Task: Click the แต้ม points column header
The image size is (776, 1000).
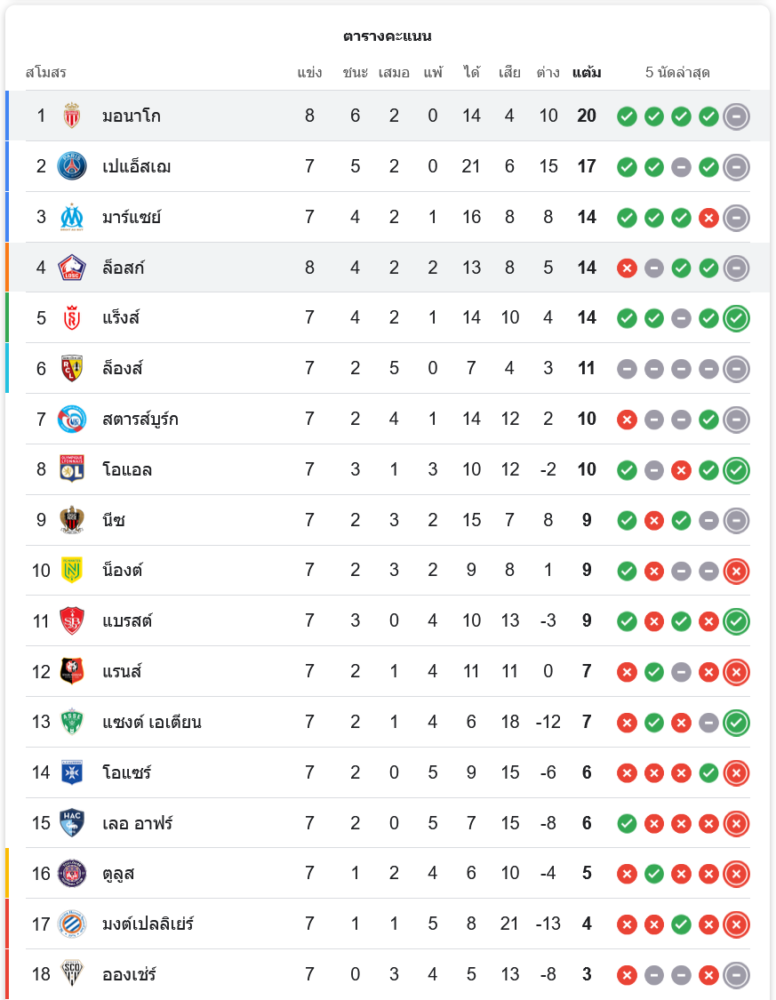Action: click(587, 73)
